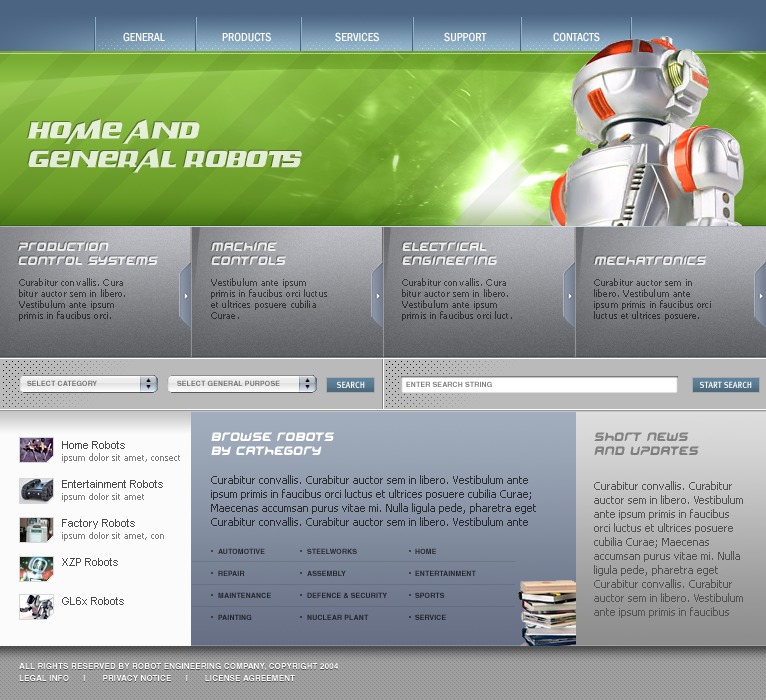Open the General menu item

click(x=144, y=37)
